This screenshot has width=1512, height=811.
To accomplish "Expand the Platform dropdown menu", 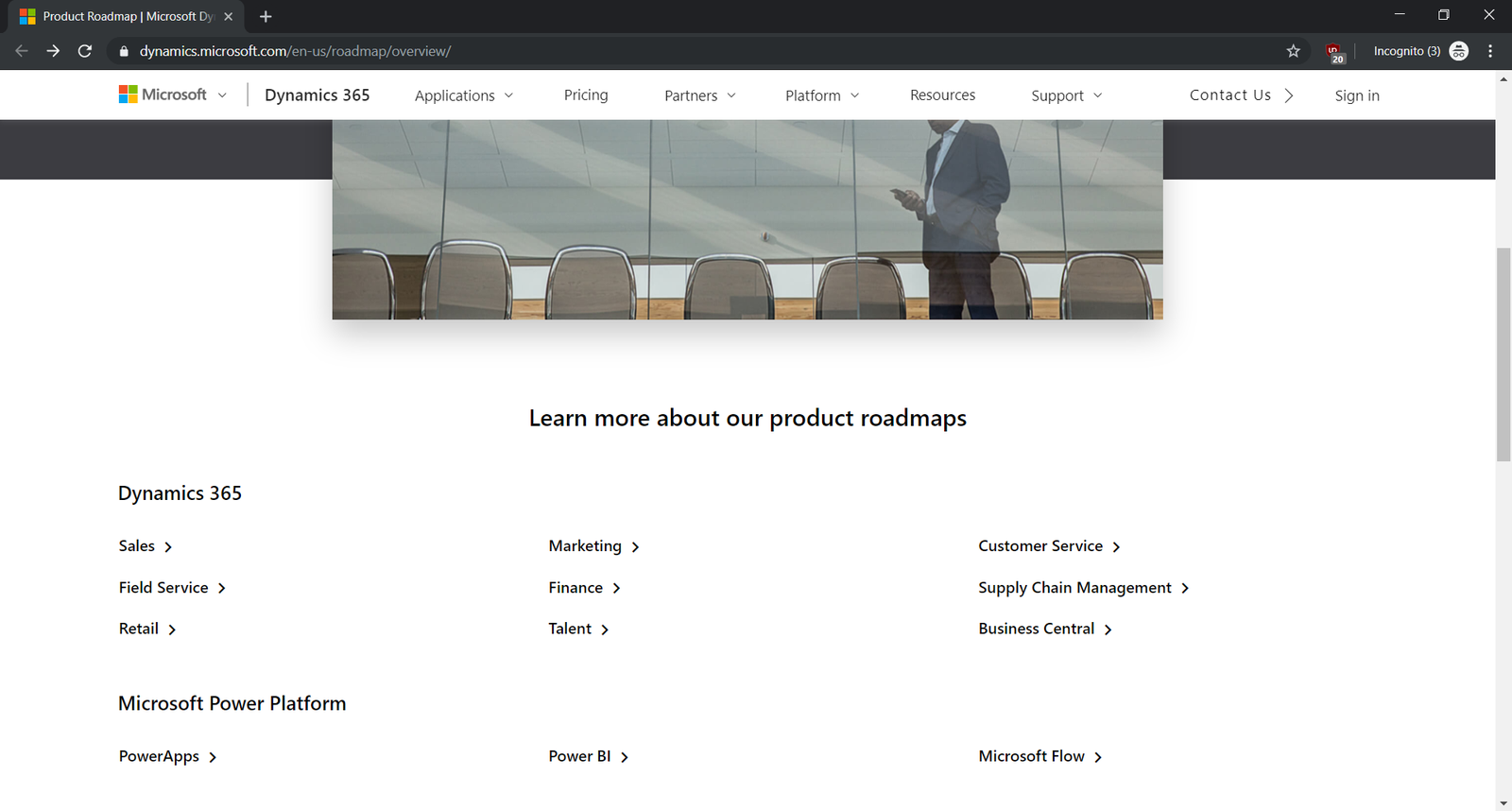I will click(x=821, y=95).
